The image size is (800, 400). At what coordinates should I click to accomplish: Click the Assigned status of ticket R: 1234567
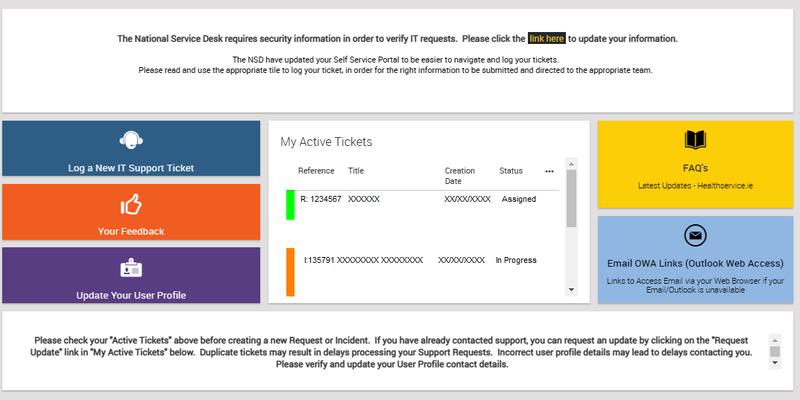(518, 199)
